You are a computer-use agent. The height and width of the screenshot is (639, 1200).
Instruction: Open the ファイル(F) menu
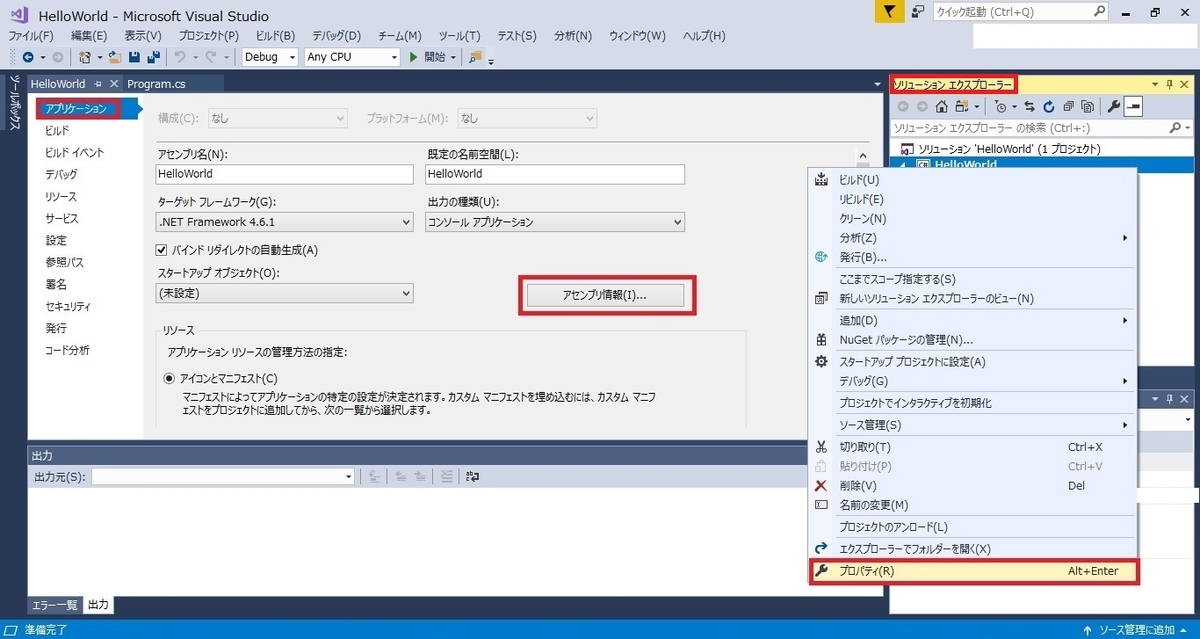[x=30, y=35]
